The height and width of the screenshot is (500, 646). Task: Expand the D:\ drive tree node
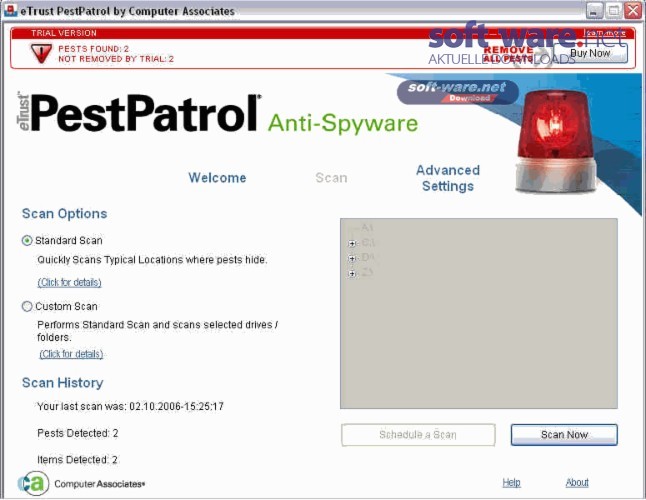352,259
